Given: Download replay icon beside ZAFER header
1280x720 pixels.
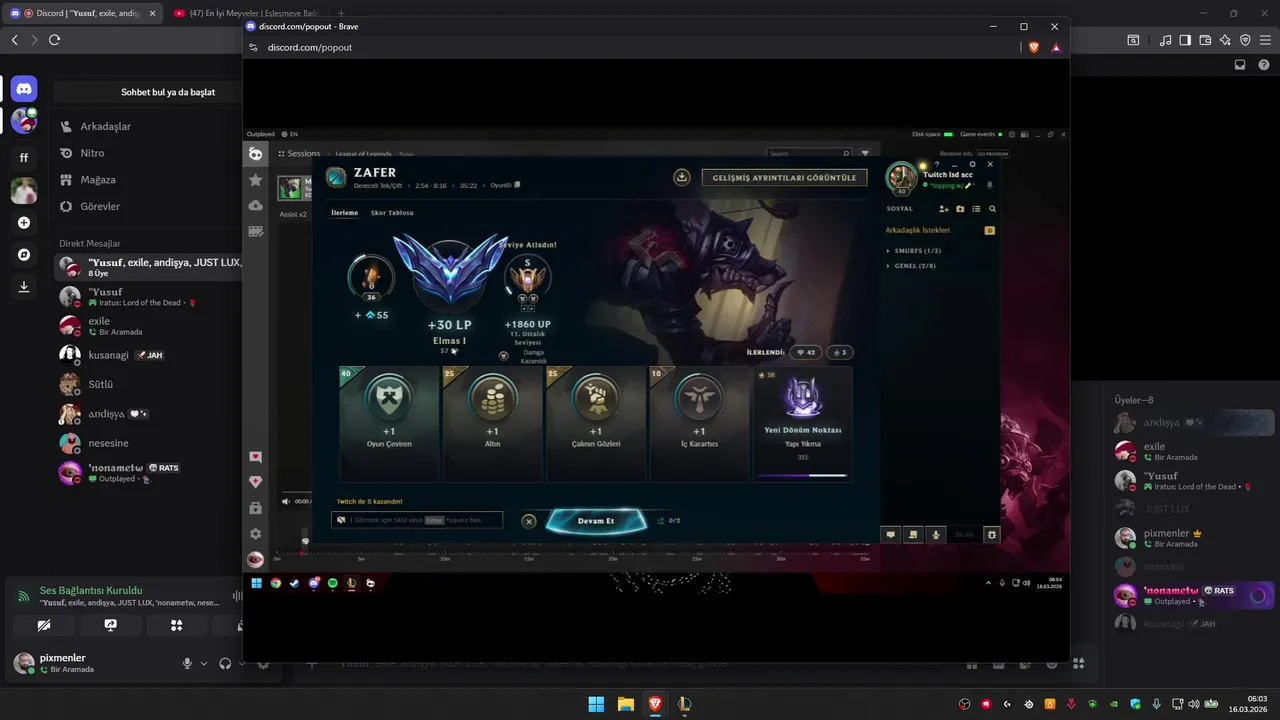Looking at the screenshot, I should click(682, 177).
